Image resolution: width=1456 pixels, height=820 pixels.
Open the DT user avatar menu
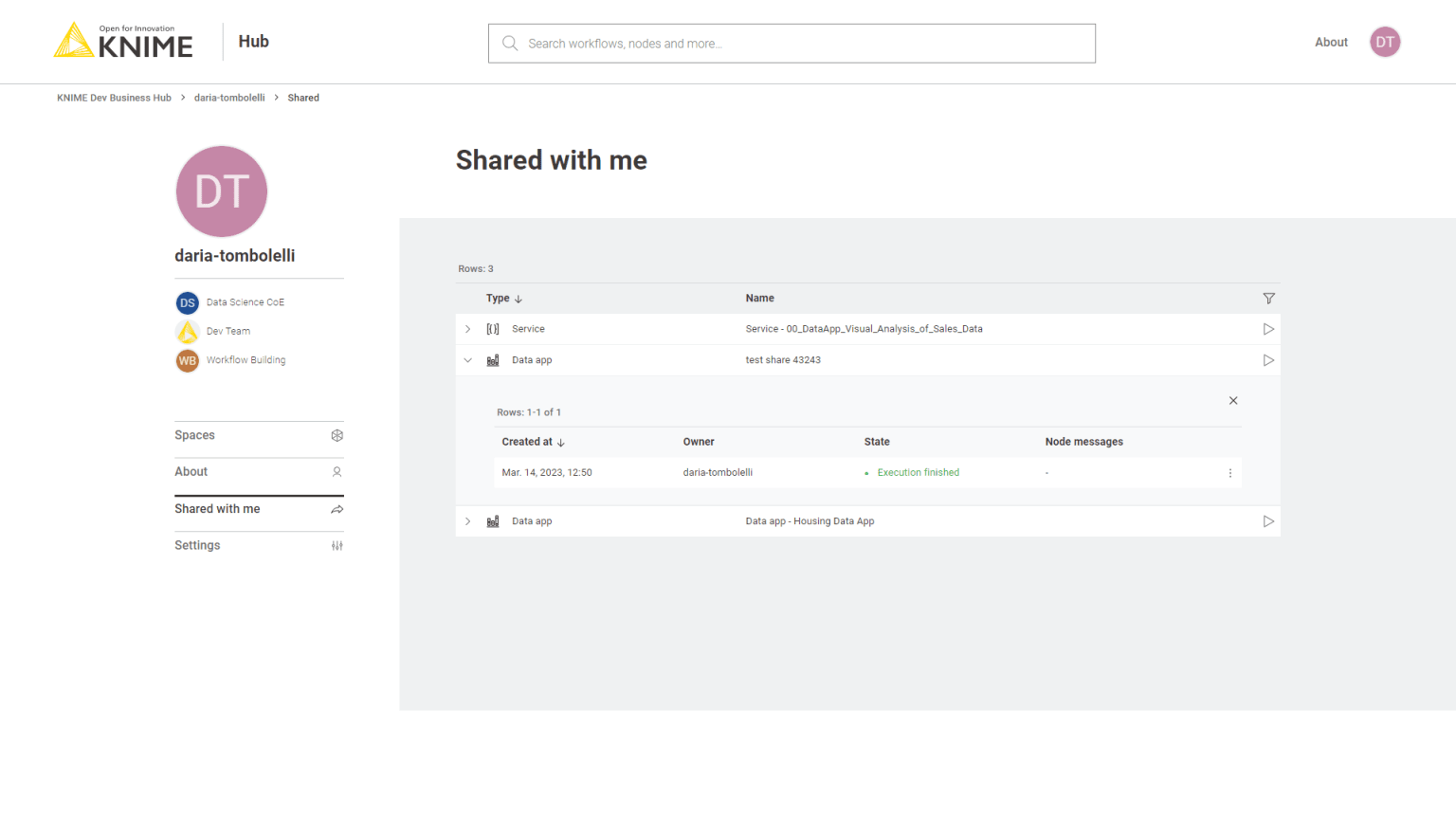click(x=1385, y=42)
